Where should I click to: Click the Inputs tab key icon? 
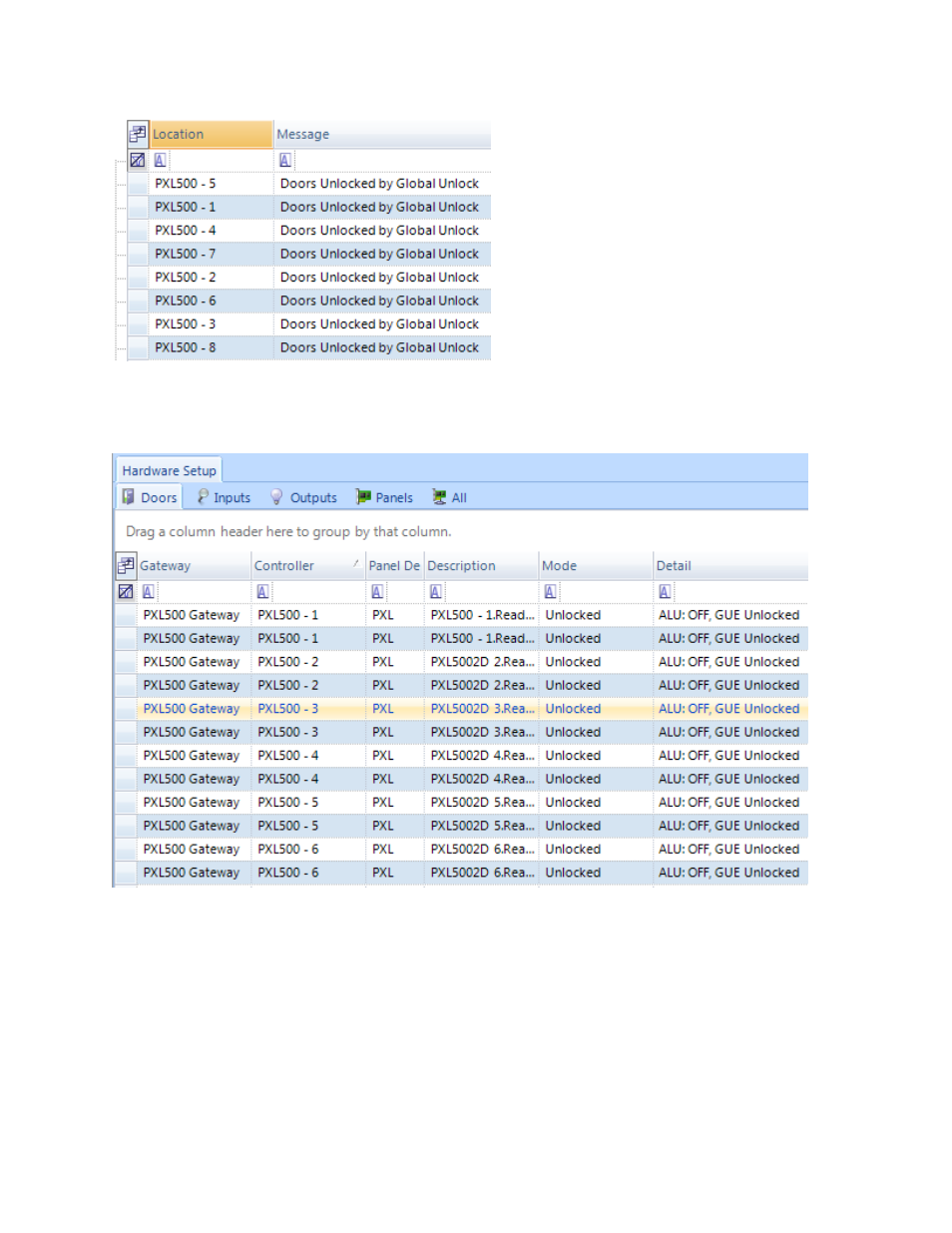pos(203,496)
